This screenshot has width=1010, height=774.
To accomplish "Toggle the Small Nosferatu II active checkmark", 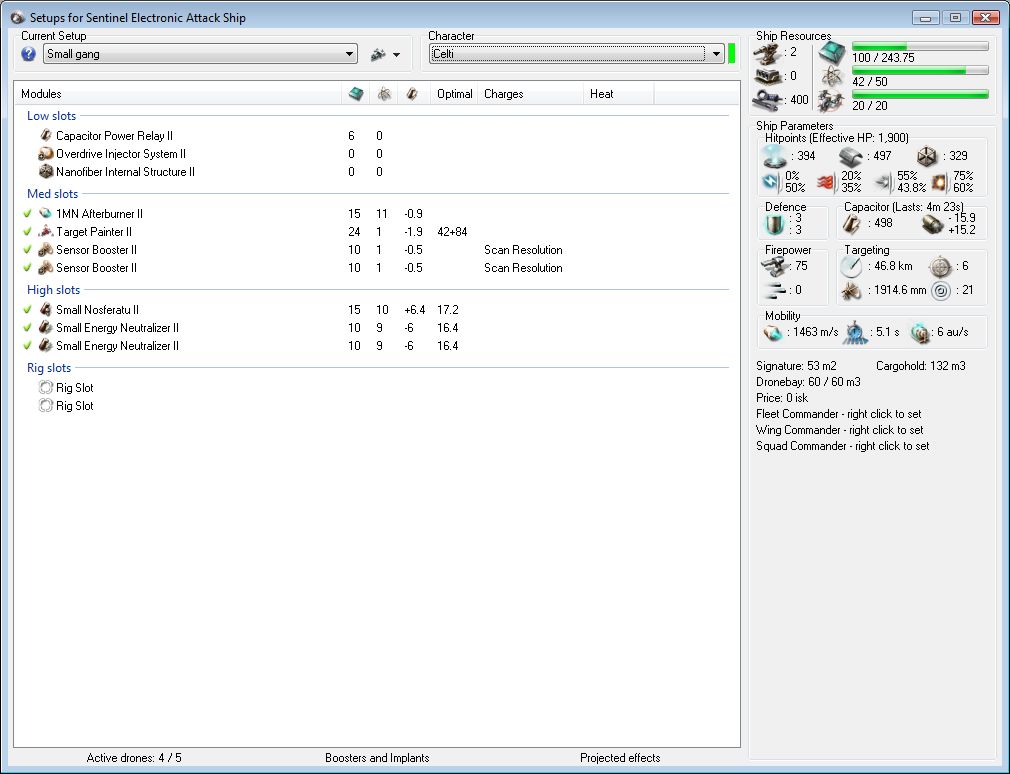I will 27,310.
